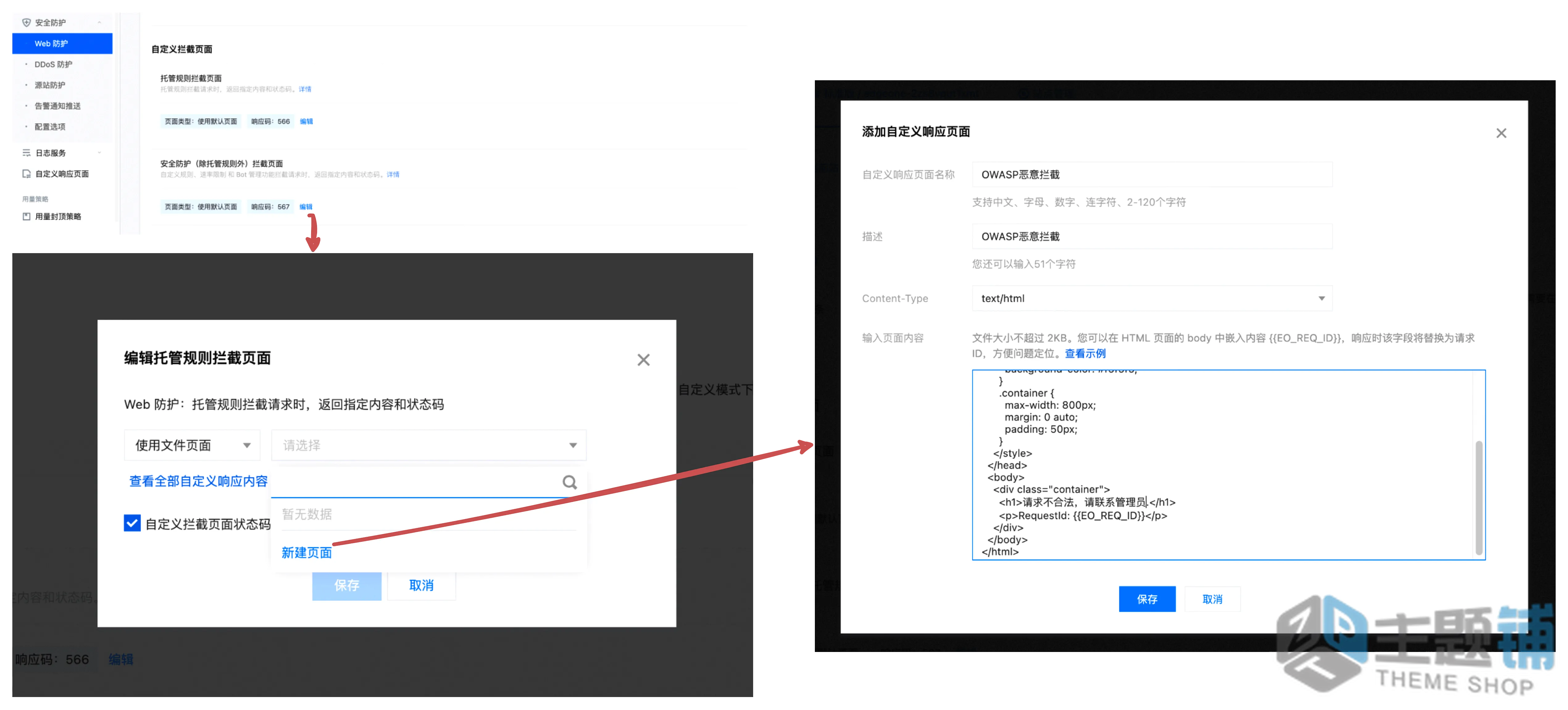
Task: Select Web 防护 in the sidebar
Action: (62, 43)
